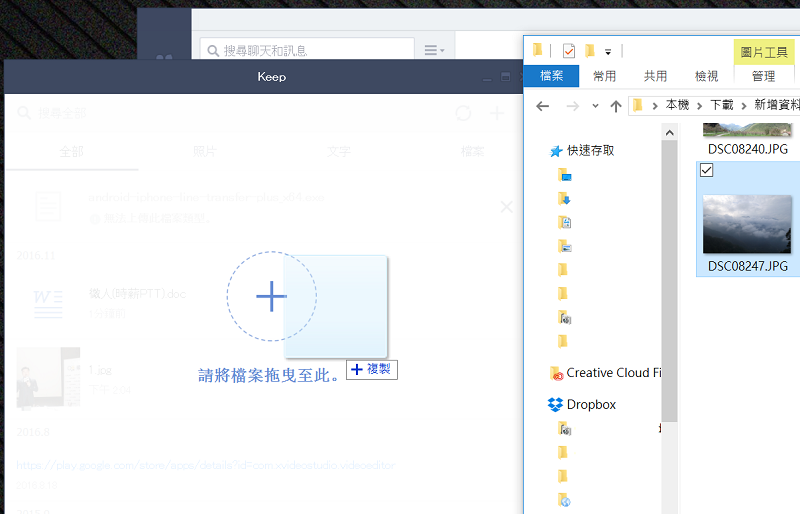Viewport: 800px width, 514px height.
Task: Expand the recent locations dropdown chevron
Action: coord(595,105)
